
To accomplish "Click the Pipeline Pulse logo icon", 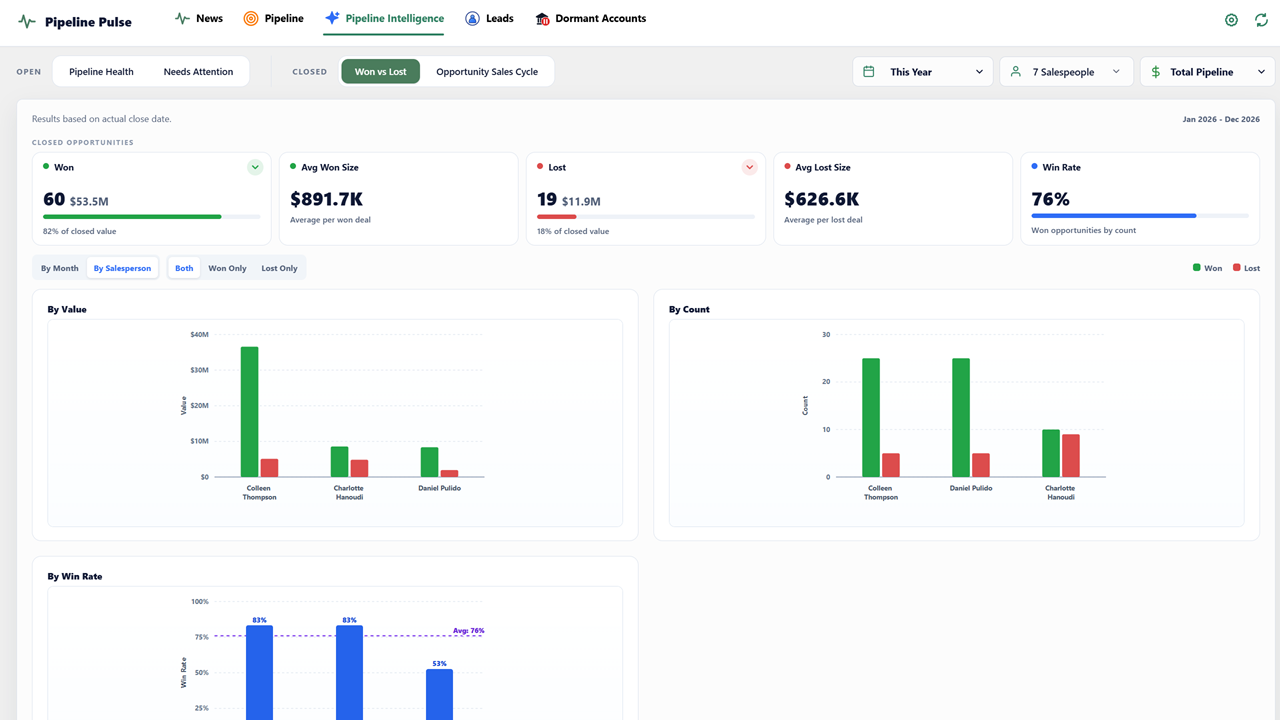I will click(x=27, y=21).
